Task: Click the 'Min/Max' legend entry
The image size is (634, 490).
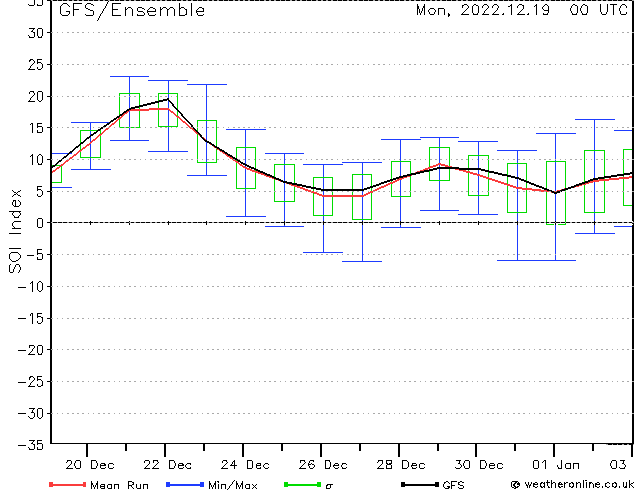Action: [232, 485]
